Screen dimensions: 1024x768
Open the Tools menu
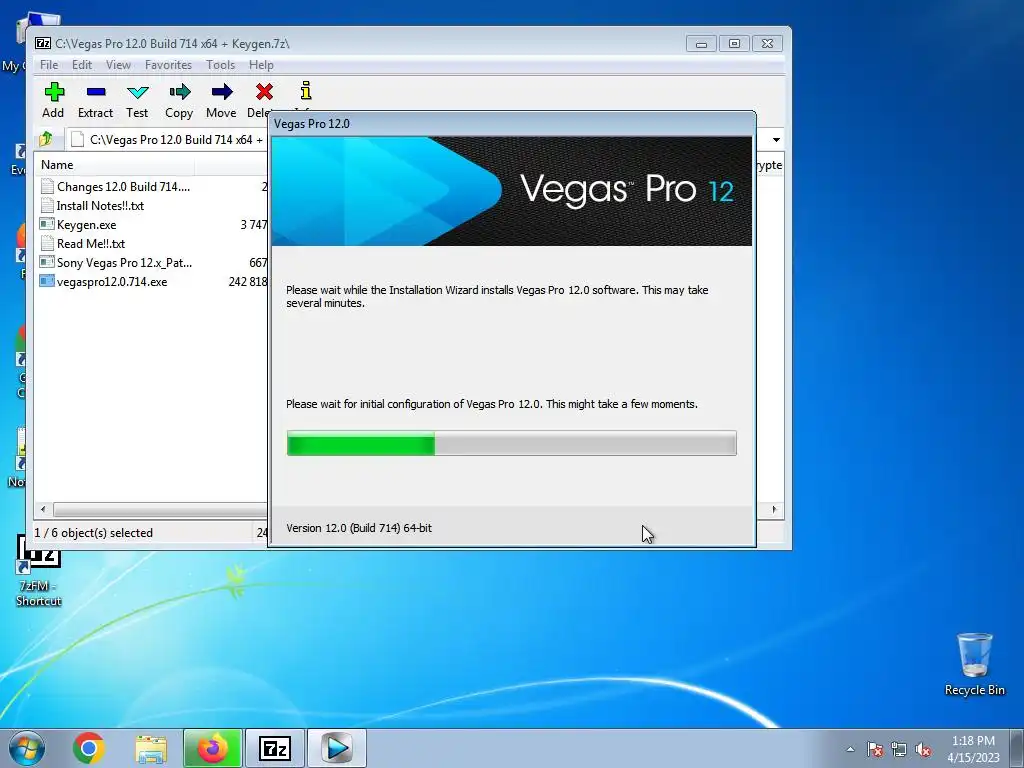220,65
